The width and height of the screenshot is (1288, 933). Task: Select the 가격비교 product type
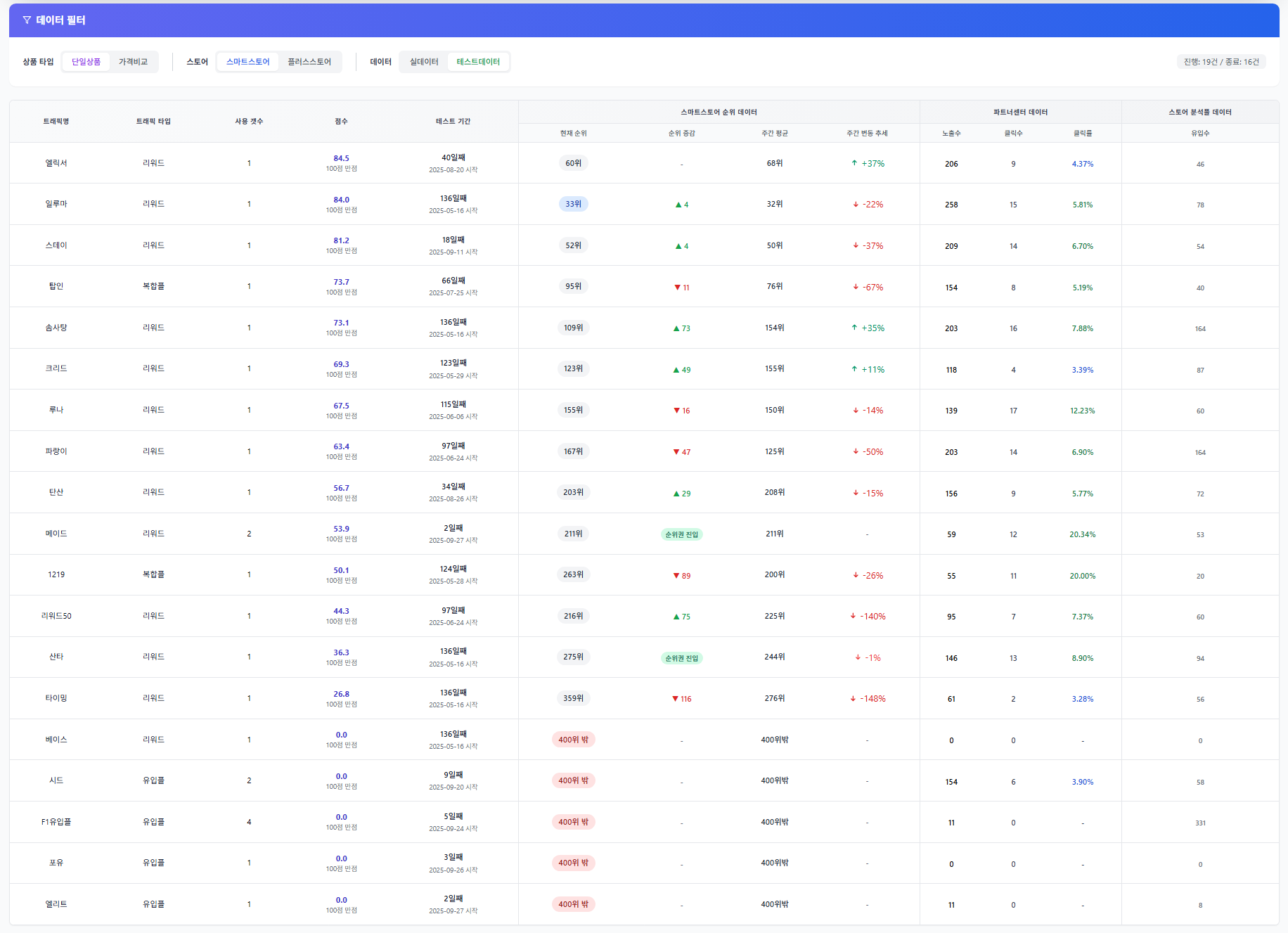pos(133,62)
